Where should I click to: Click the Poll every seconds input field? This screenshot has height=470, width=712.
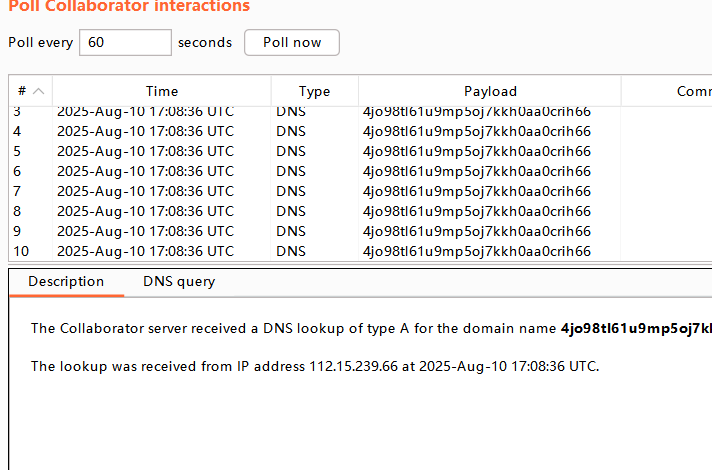125,42
